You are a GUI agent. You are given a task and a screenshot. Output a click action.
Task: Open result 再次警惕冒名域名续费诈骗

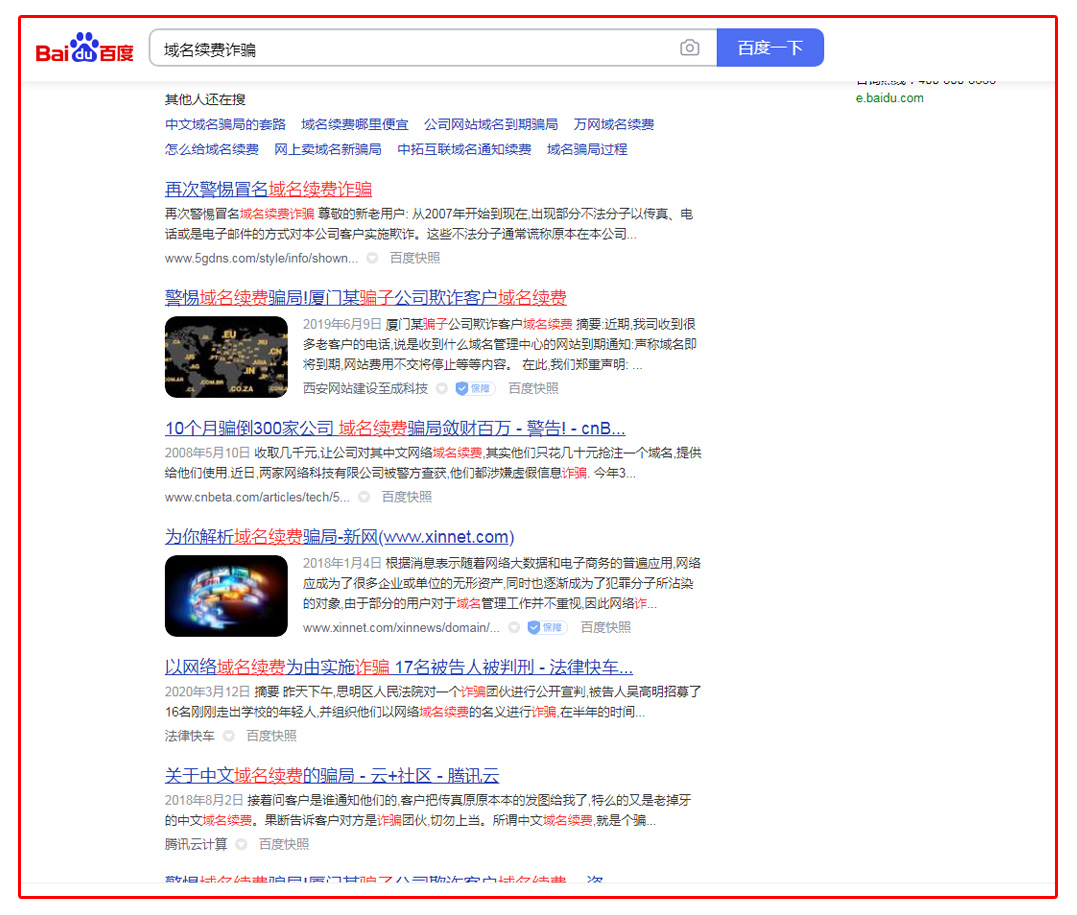[x=269, y=189]
